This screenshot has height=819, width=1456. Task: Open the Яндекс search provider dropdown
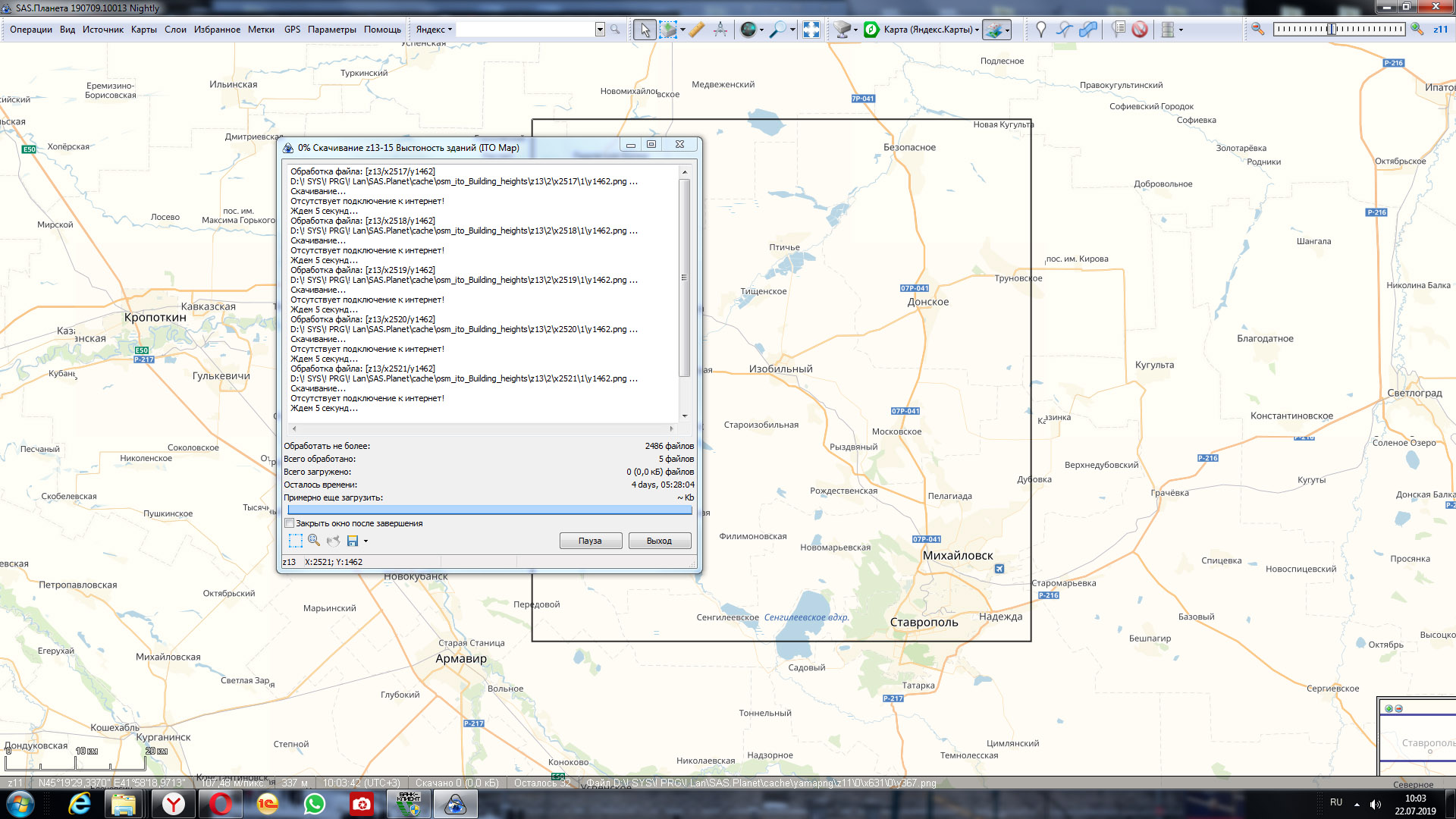pyautogui.click(x=435, y=30)
